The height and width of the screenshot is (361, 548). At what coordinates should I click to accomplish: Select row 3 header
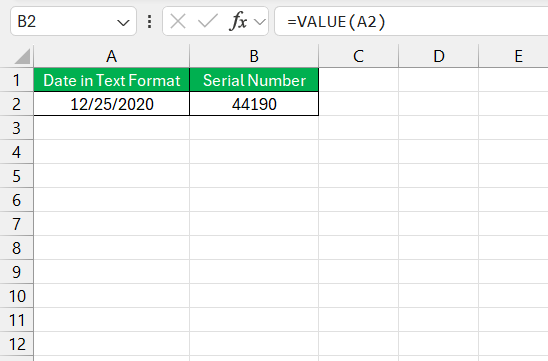pyautogui.click(x=16, y=128)
